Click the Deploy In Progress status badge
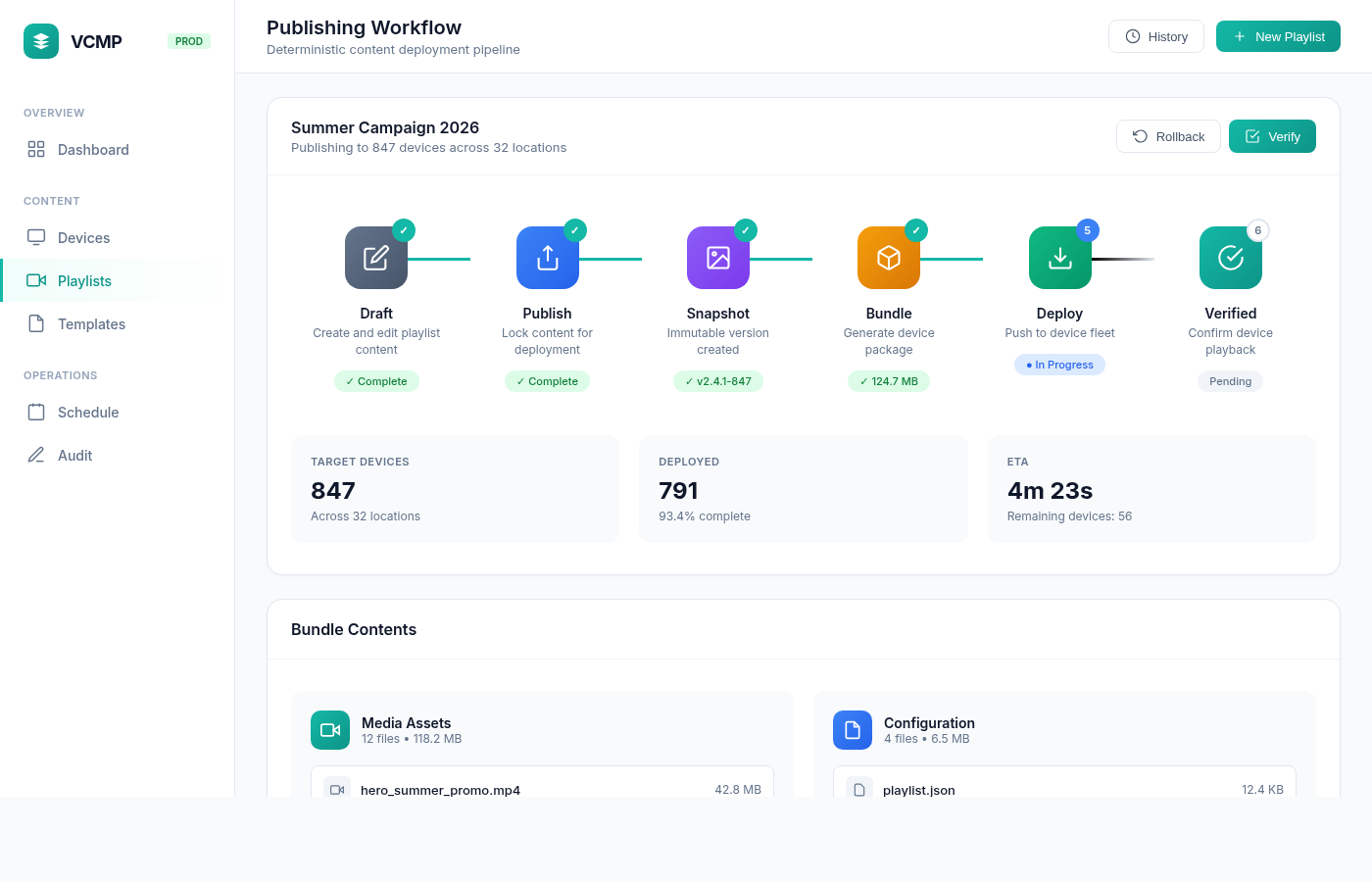 pos(1059,365)
